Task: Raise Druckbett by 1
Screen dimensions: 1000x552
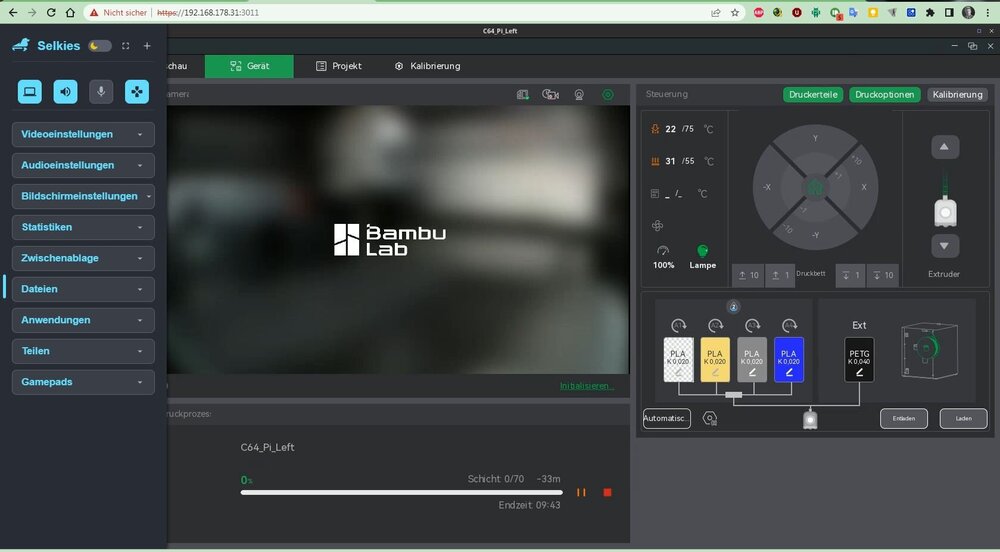Action: click(x=780, y=275)
